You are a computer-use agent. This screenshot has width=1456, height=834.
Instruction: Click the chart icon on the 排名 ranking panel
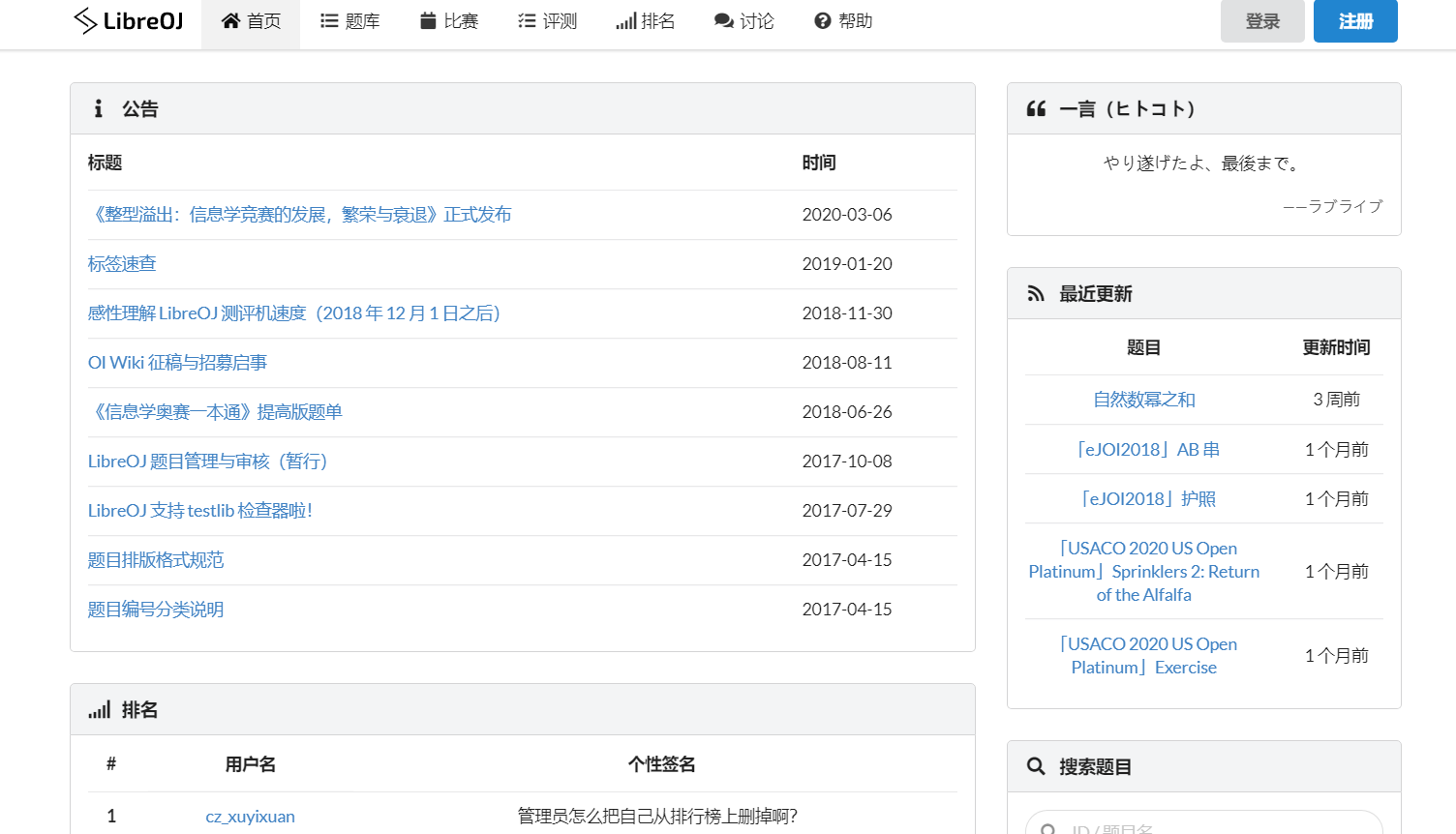pyautogui.click(x=98, y=709)
